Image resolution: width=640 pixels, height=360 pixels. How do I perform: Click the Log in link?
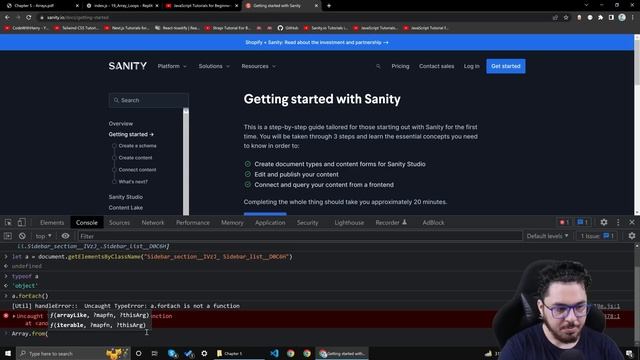pos(471,66)
